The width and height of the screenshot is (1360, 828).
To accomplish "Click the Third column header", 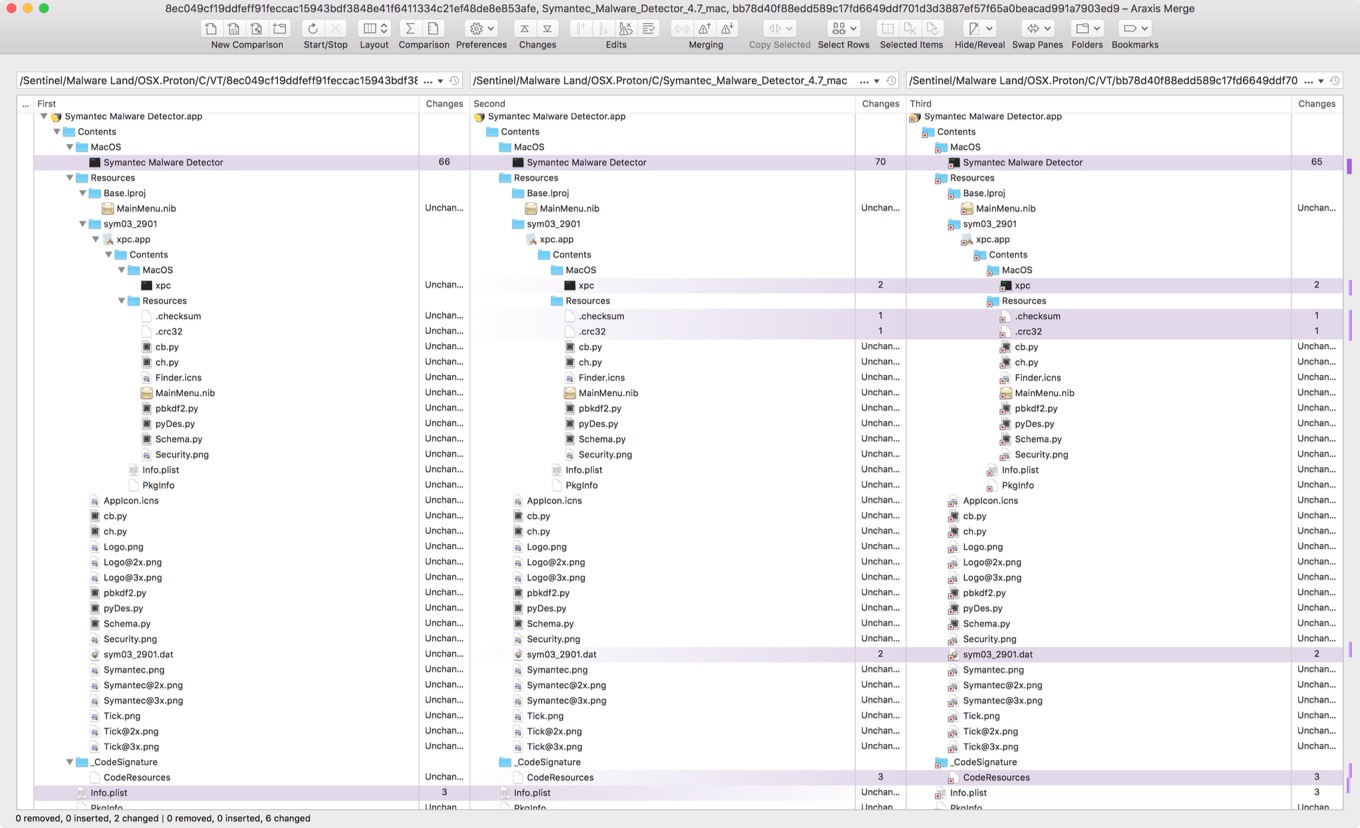I will [x=1099, y=103].
